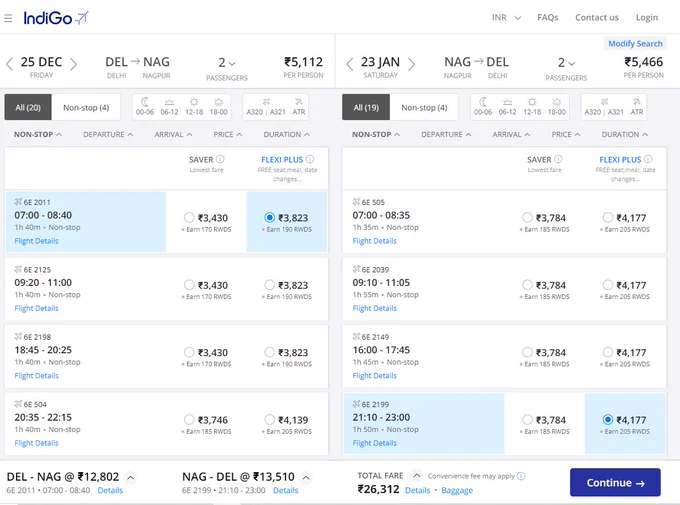
Task: Select Flexi Plus ₹3,823 for flight 6E 2125
Action: (x=269, y=285)
